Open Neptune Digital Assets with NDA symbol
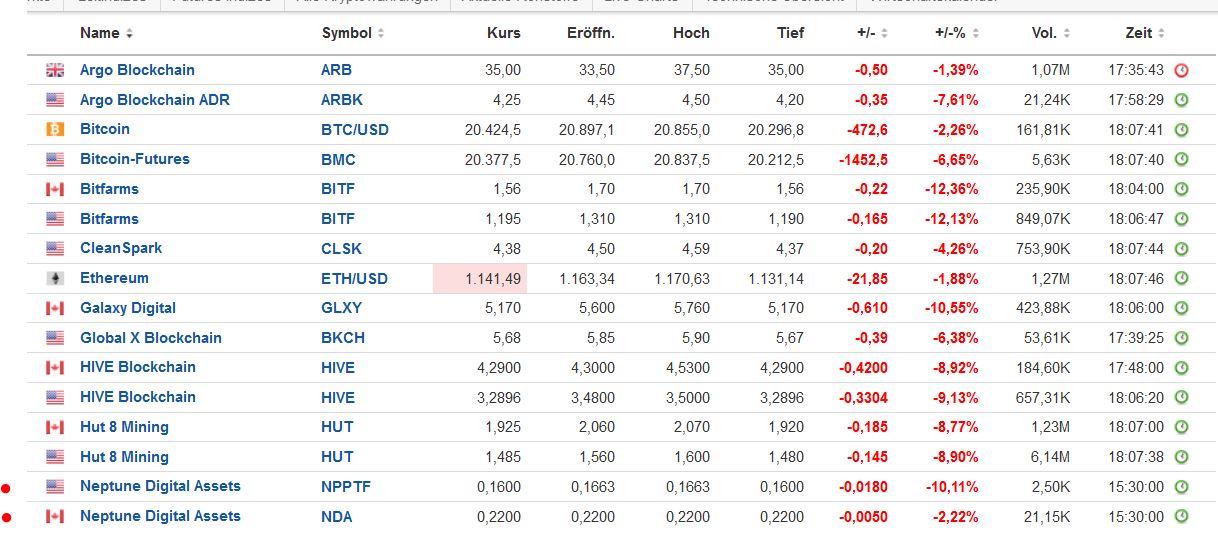 (x=160, y=516)
